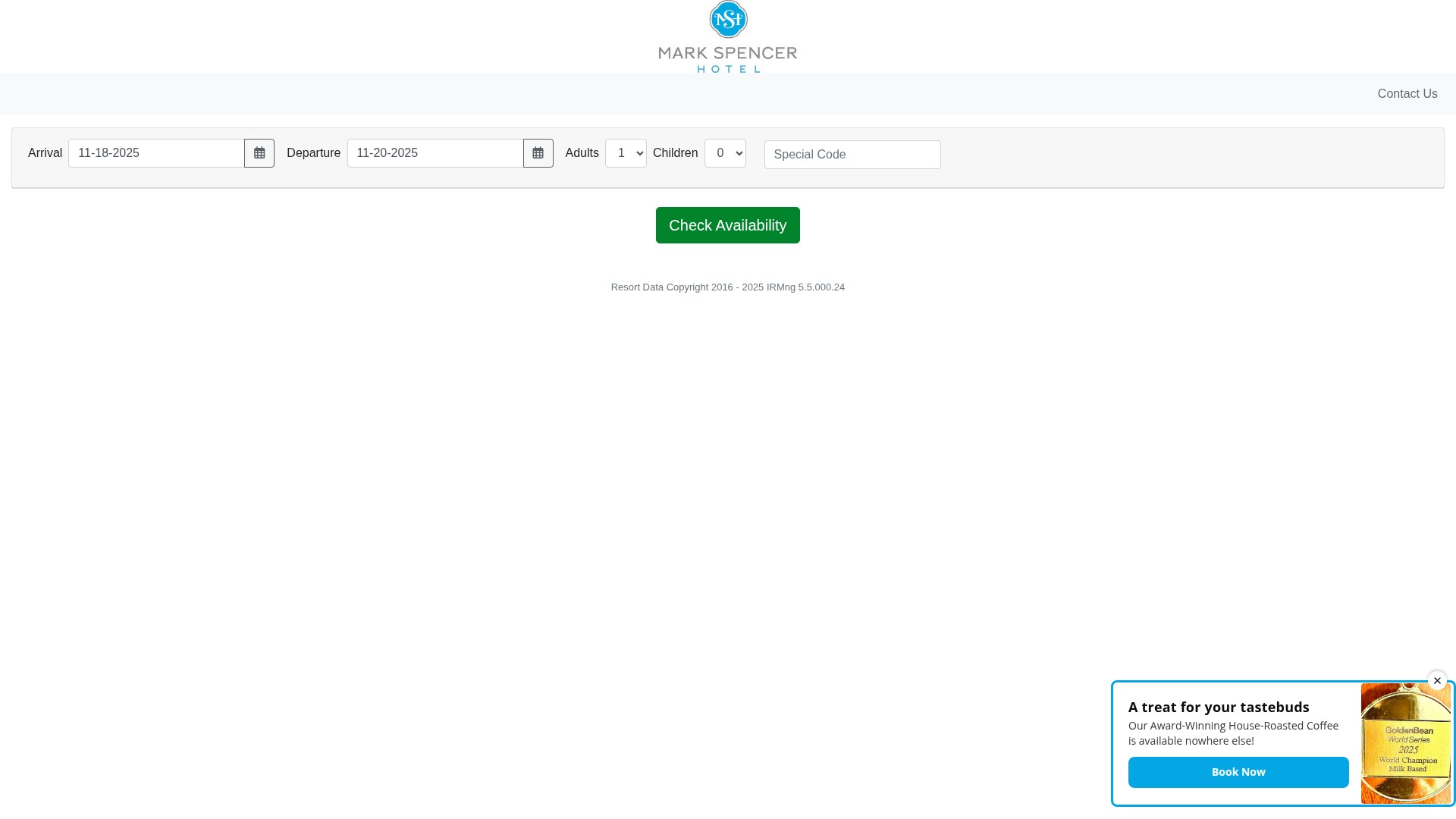Click the 'A treat for your tastebuds' heading
The width and height of the screenshot is (1456, 819).
tap(1219, 707)
